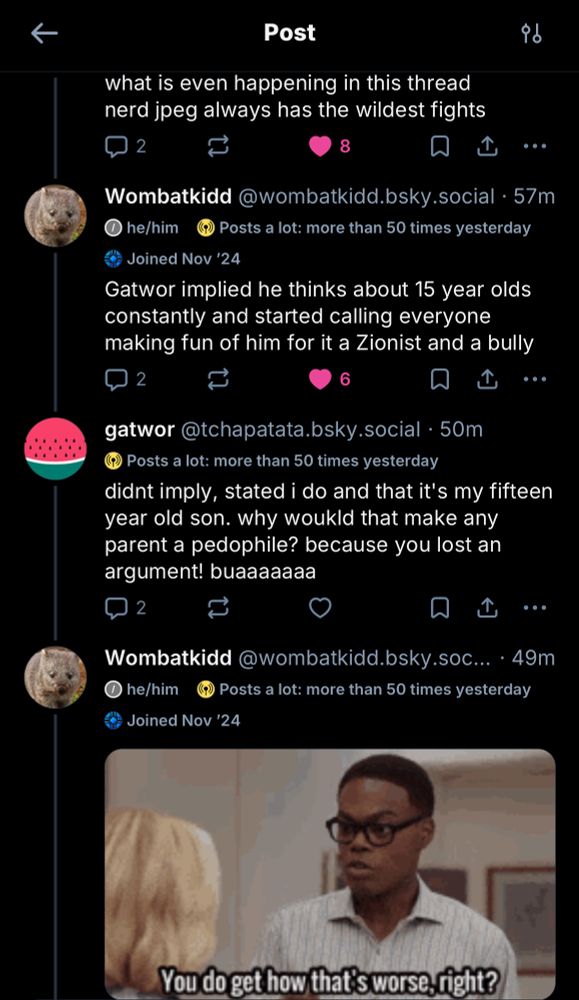
Task: Open the thread preferences sliders icon
Action: coord(532,33)
